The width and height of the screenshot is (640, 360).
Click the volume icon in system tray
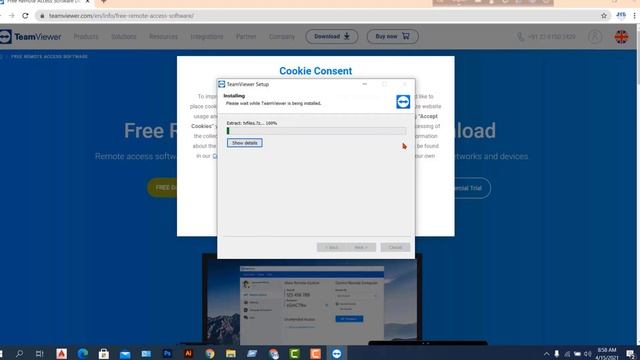(587, 354)
